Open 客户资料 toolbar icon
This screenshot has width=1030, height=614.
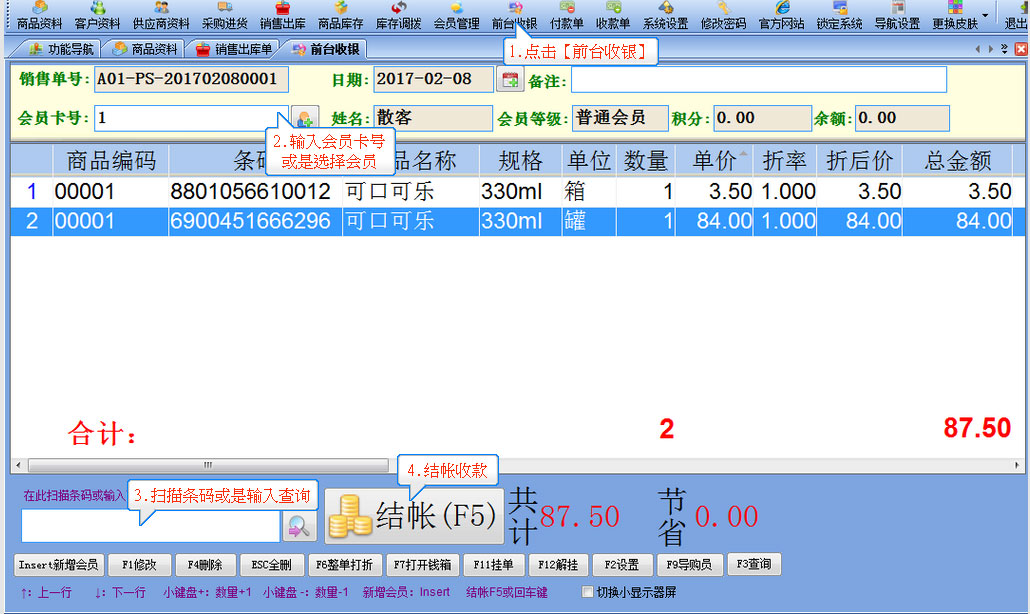tap(97, 16)
